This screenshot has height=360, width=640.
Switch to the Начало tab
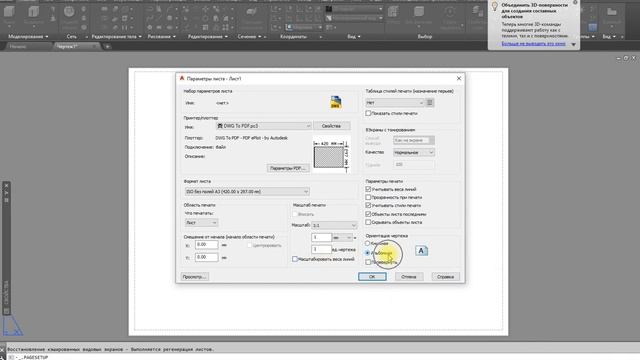click(18, 47)
